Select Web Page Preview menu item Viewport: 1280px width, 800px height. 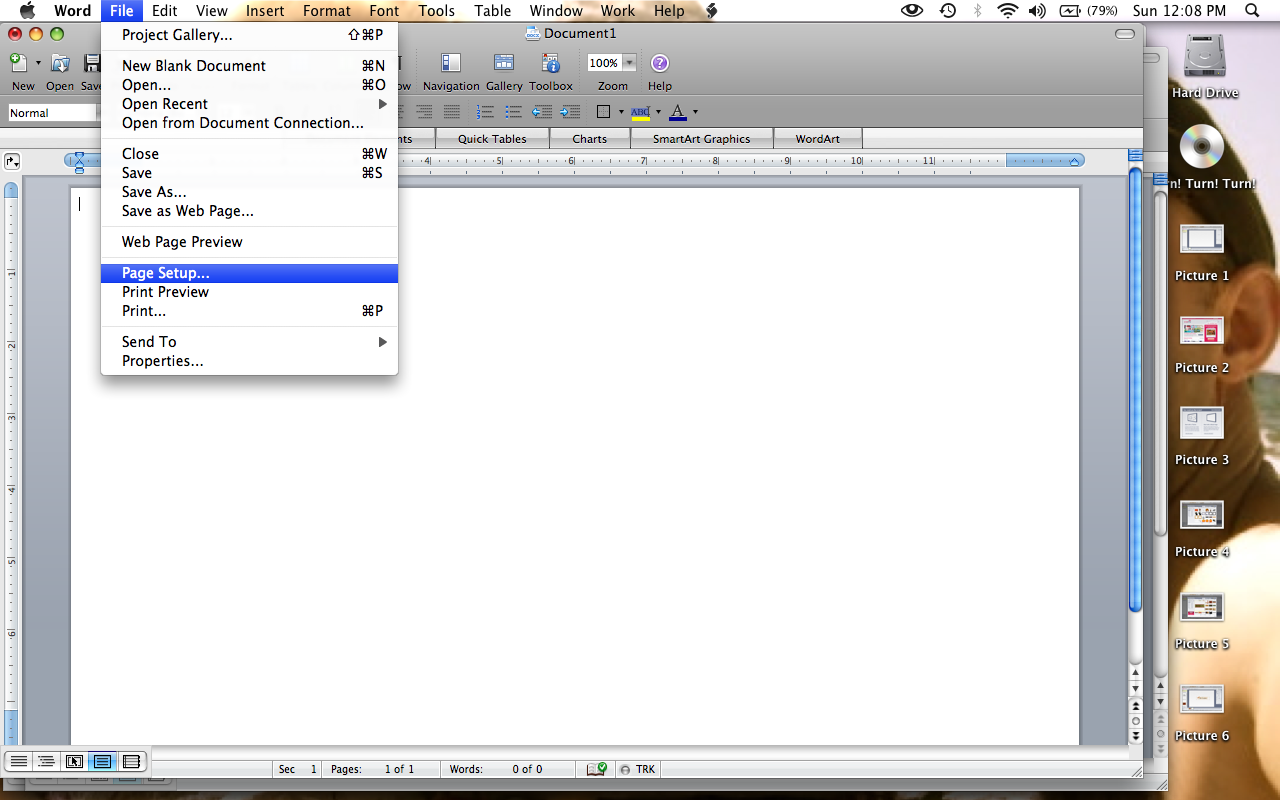[x=249, y=242]
